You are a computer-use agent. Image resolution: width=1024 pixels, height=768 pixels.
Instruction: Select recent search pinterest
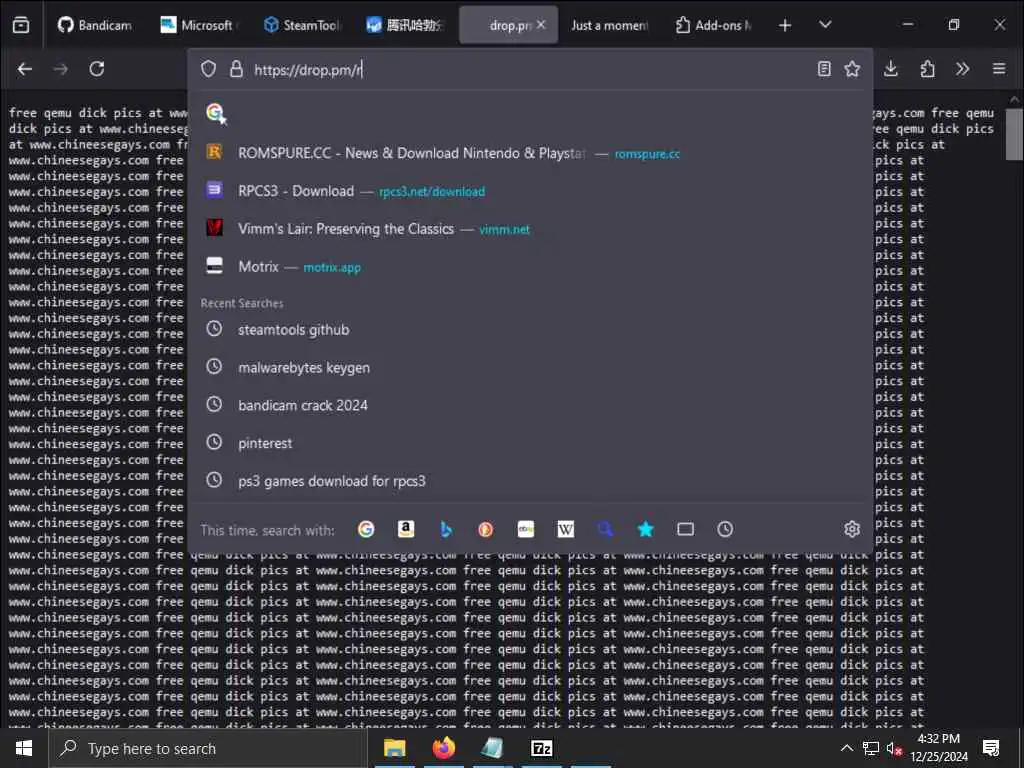point(530,443)
